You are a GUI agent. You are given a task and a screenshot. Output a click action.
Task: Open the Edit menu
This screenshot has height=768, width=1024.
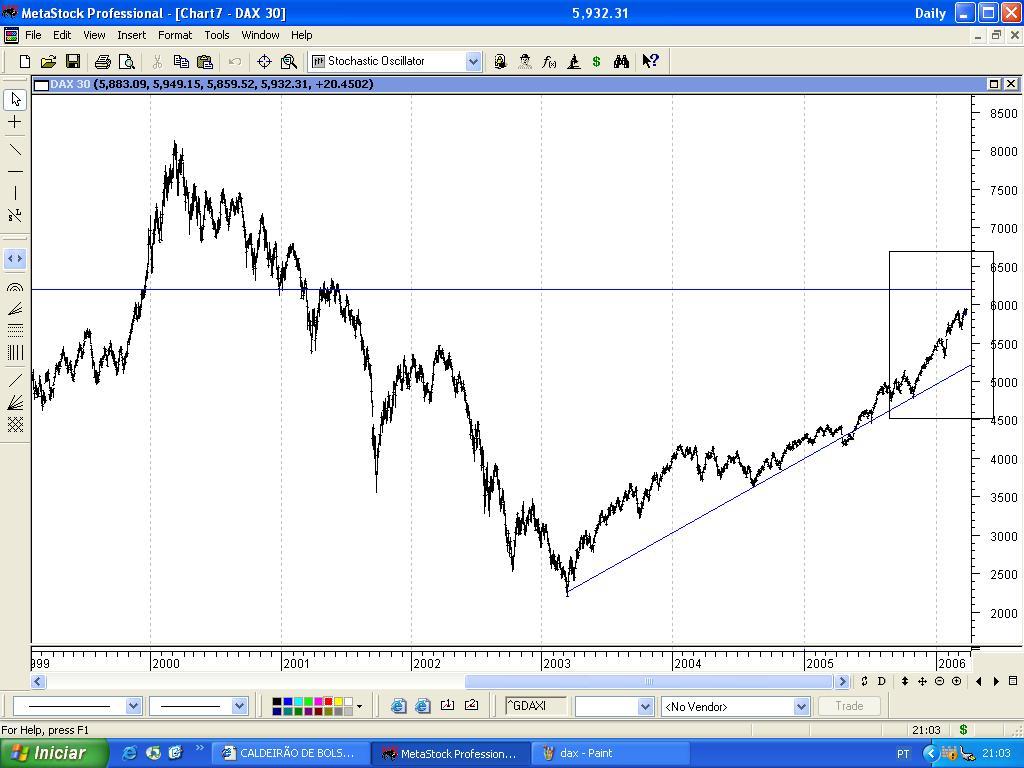pos(62,35)
